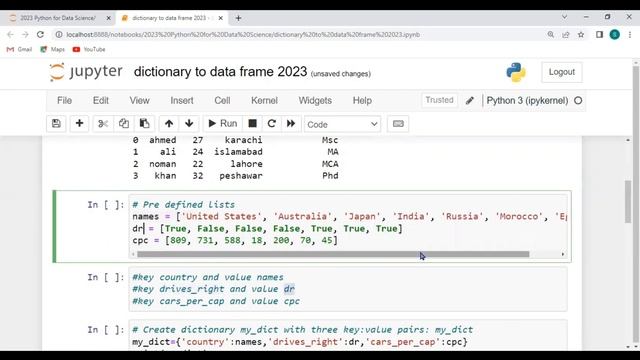
Task: Click the '#key country and value names' comment
Action: [x=208, y=277]
